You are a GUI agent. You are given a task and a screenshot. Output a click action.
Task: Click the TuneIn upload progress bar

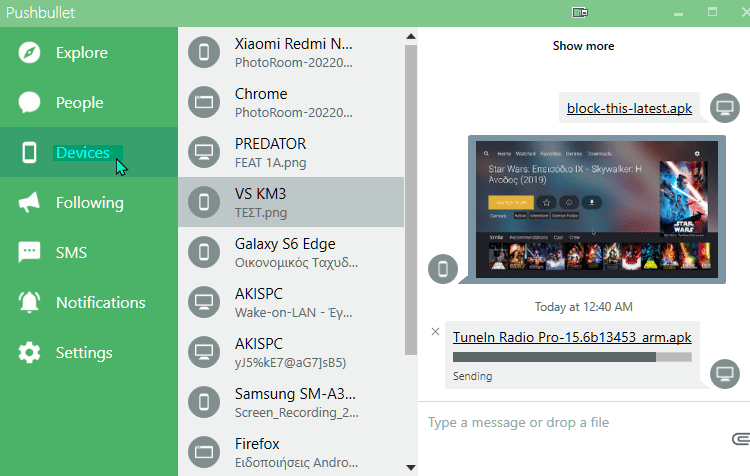(572, 357)
